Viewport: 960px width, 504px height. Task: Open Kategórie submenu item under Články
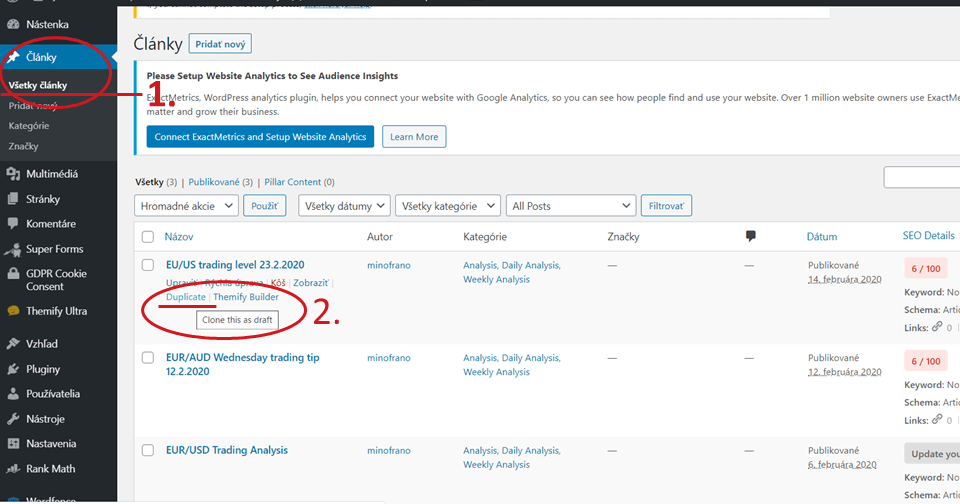[x=28, y=126]
